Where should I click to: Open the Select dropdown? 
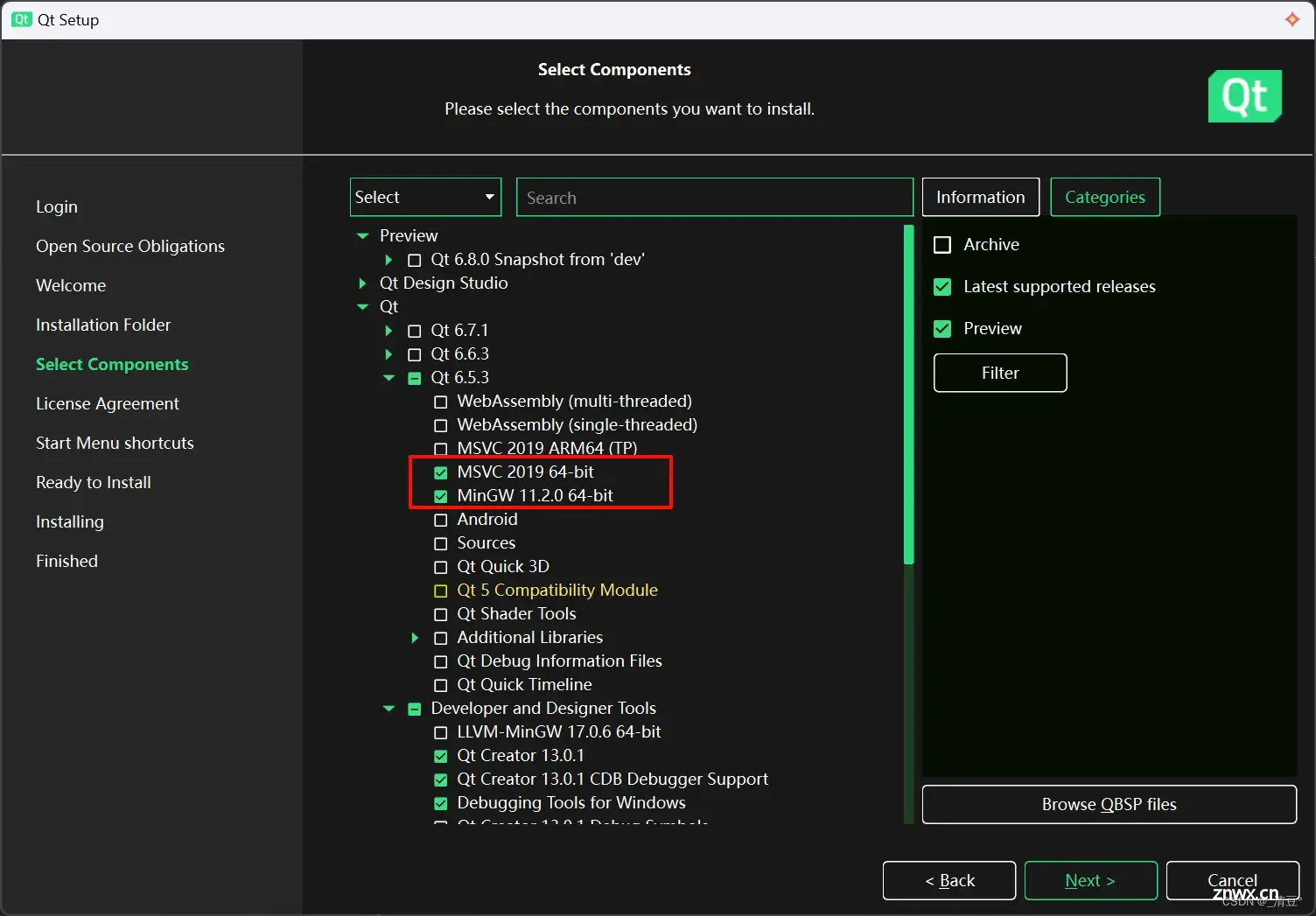425,197
